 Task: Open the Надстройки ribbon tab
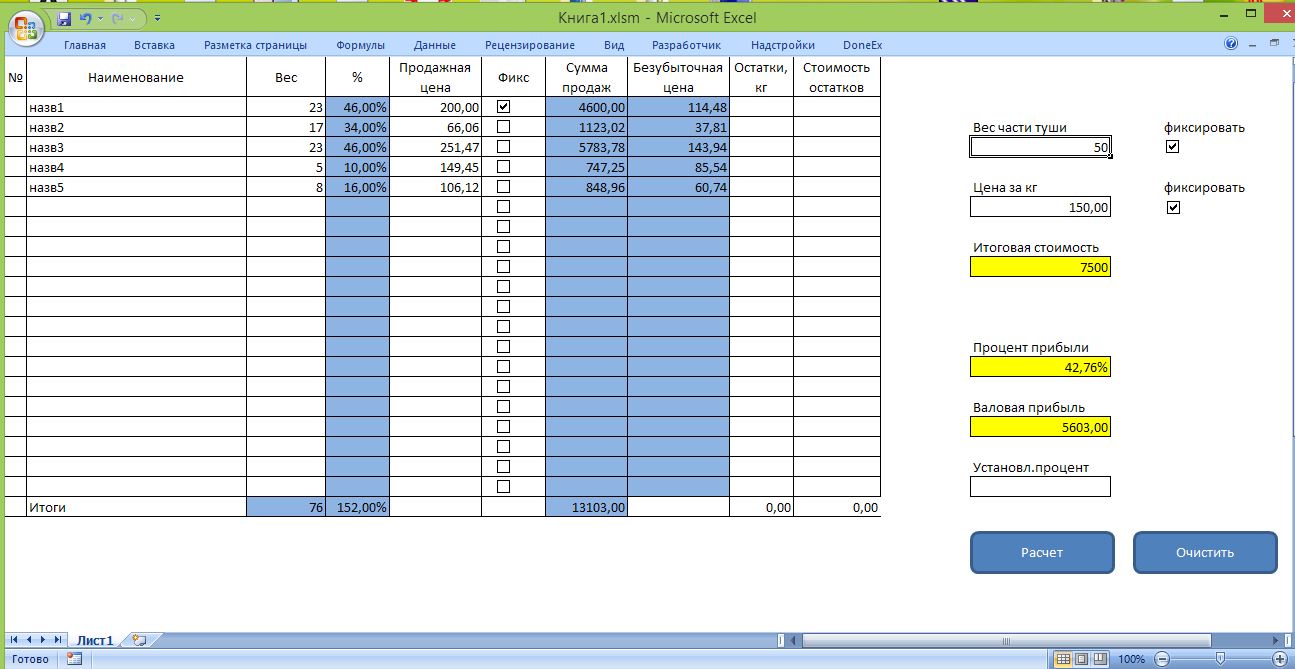[x=782, y=45]
